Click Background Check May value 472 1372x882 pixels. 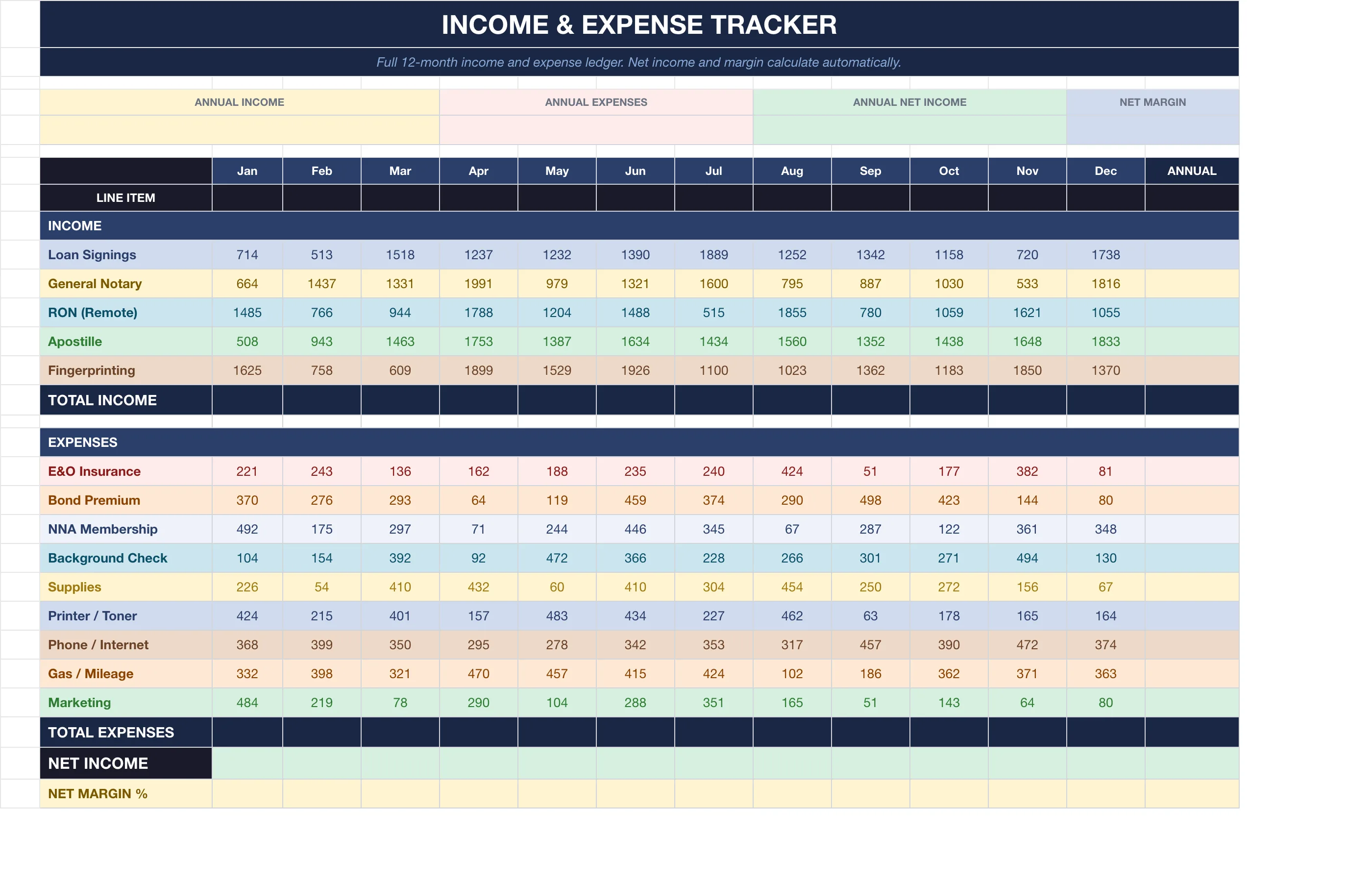557,558
